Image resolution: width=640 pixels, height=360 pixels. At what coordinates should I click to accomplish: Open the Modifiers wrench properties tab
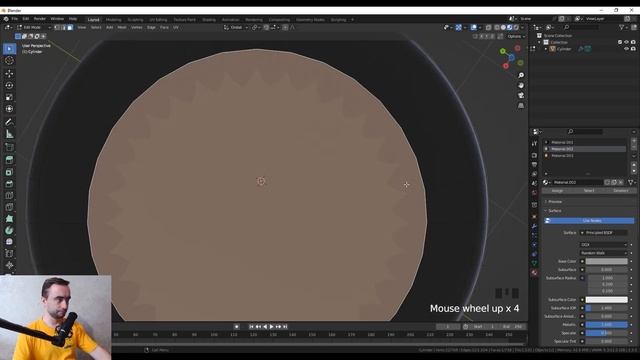pyautogui.click(x=534, y=226)
